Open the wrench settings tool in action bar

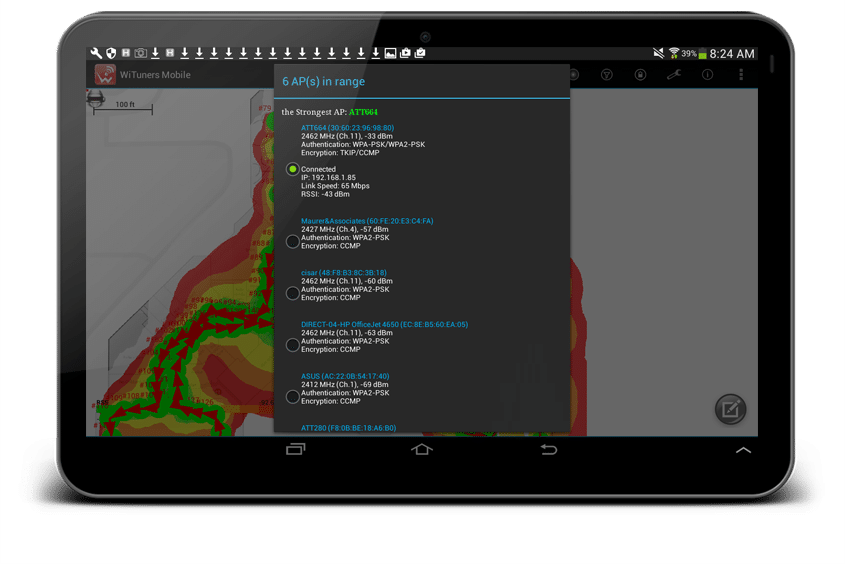tap(674, 74)
